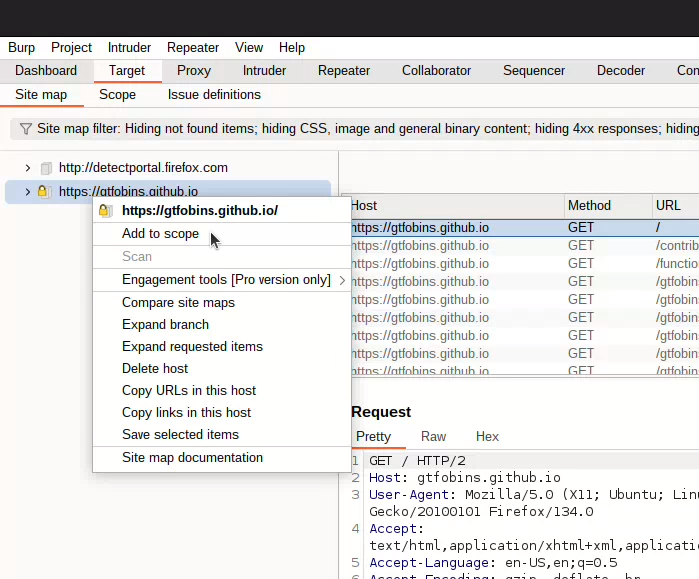Choose Copy URLs in this host
Screen dimensions: 699x579
coord(222,391)
